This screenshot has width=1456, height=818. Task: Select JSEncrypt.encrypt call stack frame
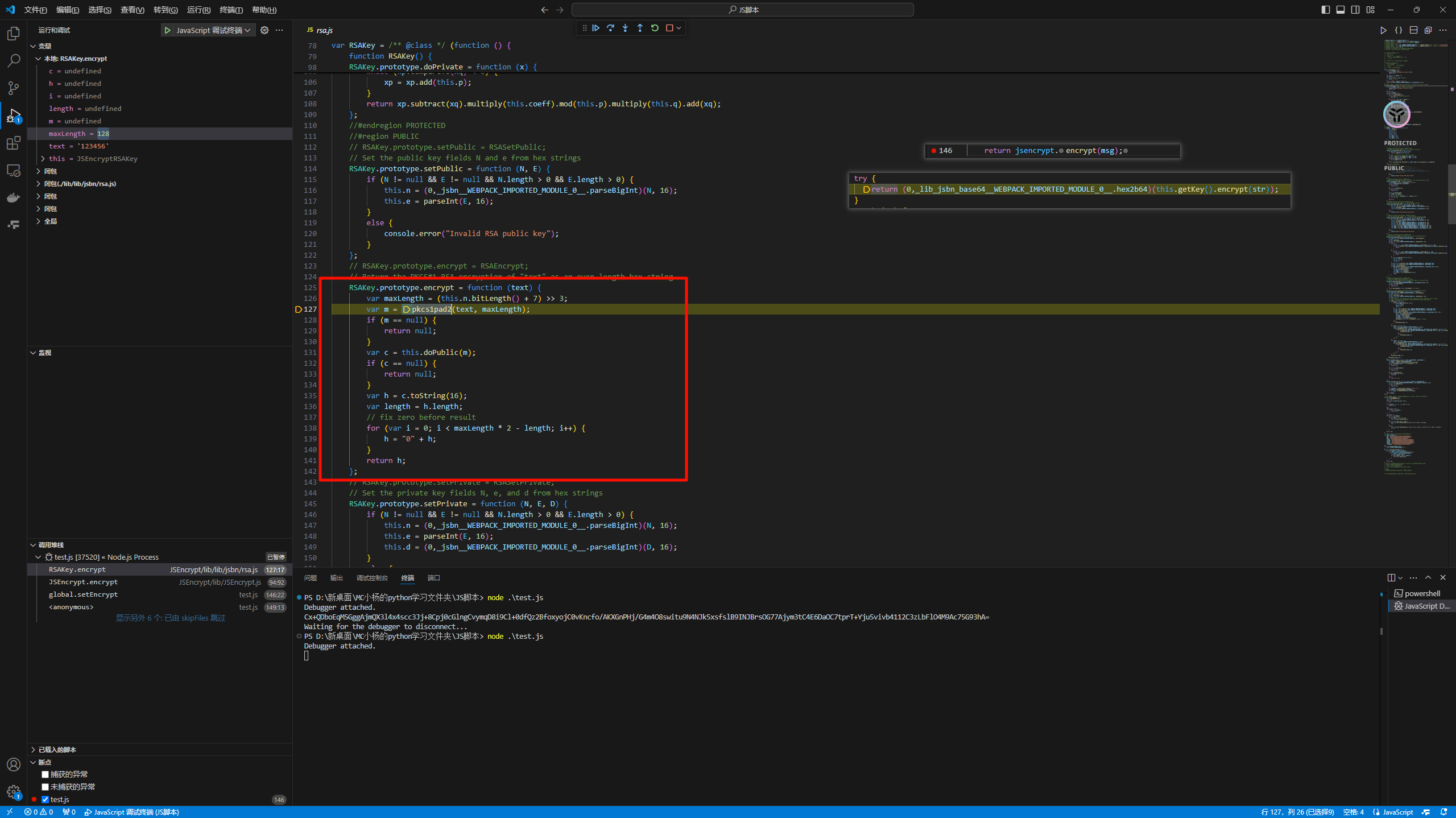pyautogui.click(x=83, y=582)
